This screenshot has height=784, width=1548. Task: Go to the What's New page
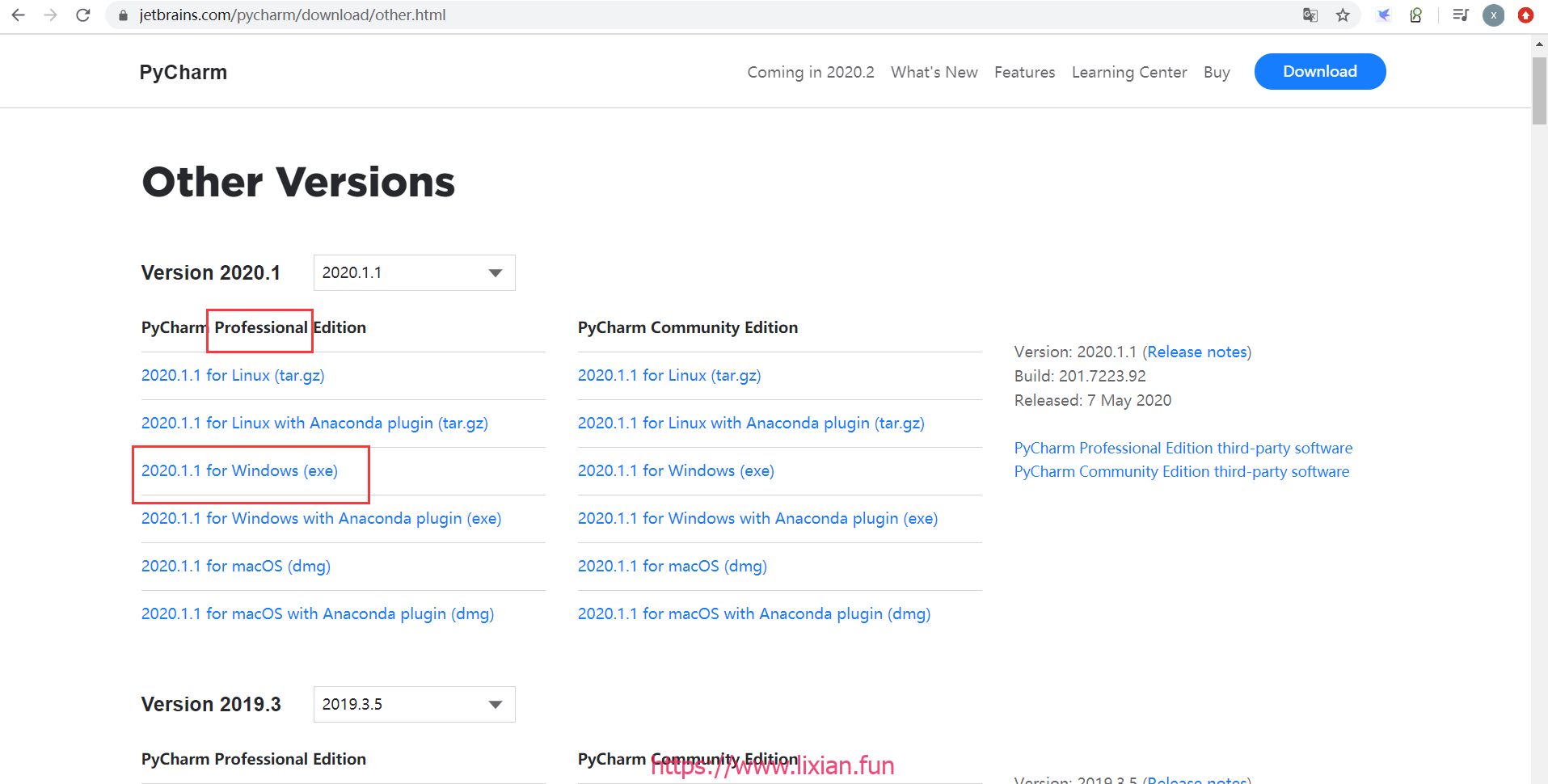(x=934, y=72)
